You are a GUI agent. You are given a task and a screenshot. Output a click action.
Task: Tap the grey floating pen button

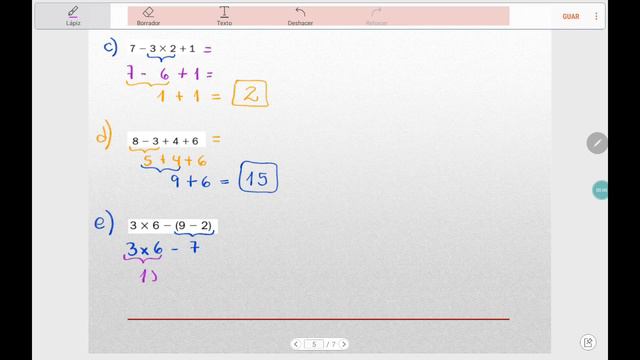click(597, 143)
